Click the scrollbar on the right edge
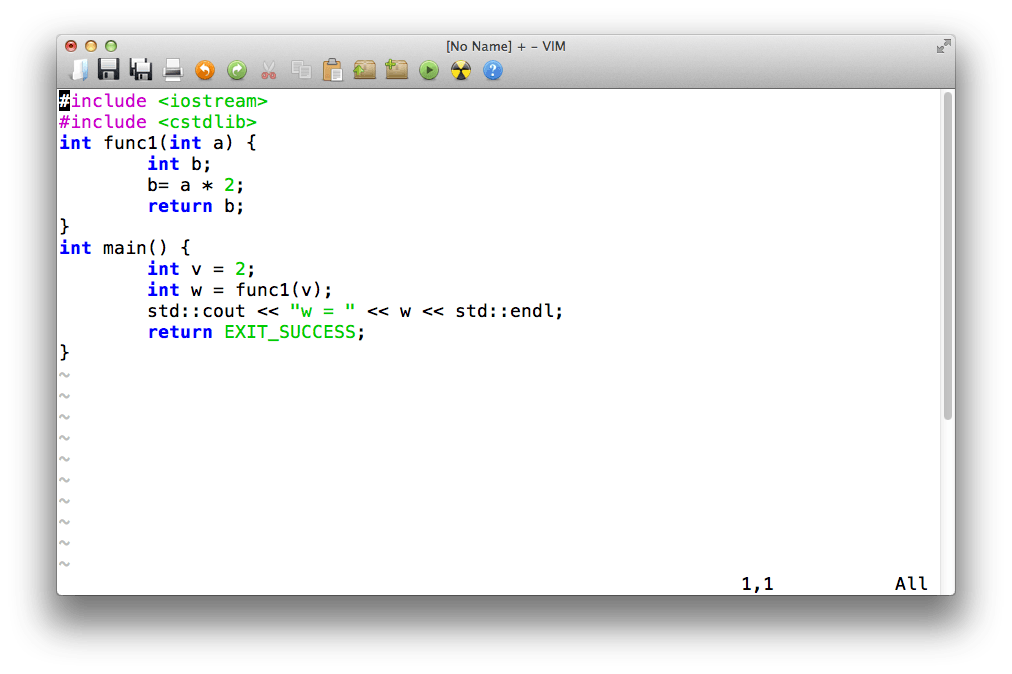 (x=947, y=250)
